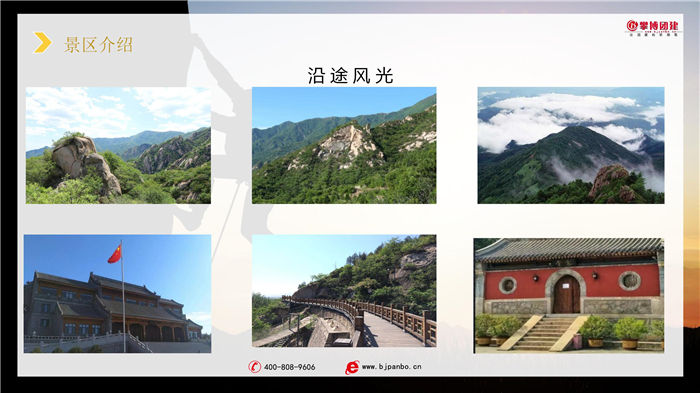Viewport: 700px width, 393px height.
Task: Select the sea of clouds mountain photo
Action: click(x=571, y=146)
